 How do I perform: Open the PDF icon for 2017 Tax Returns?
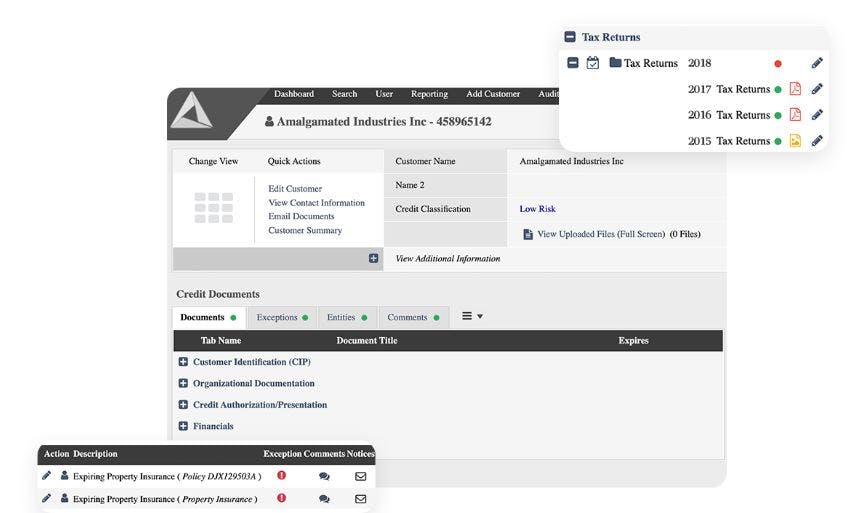pos(795,89)
